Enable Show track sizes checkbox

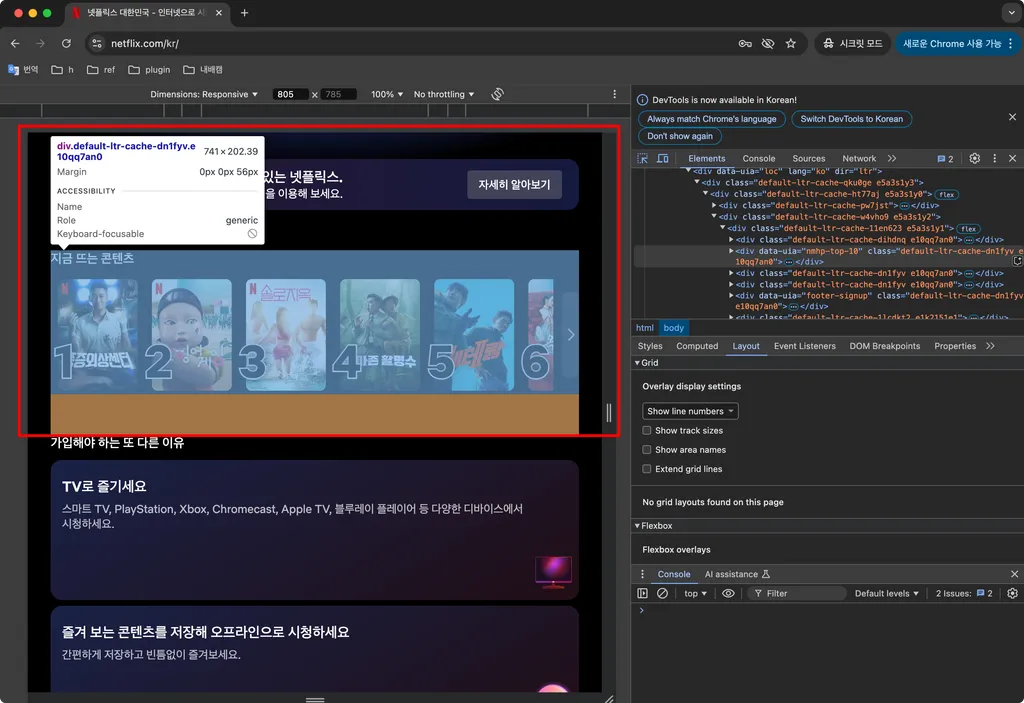click(x=647, y=430)
